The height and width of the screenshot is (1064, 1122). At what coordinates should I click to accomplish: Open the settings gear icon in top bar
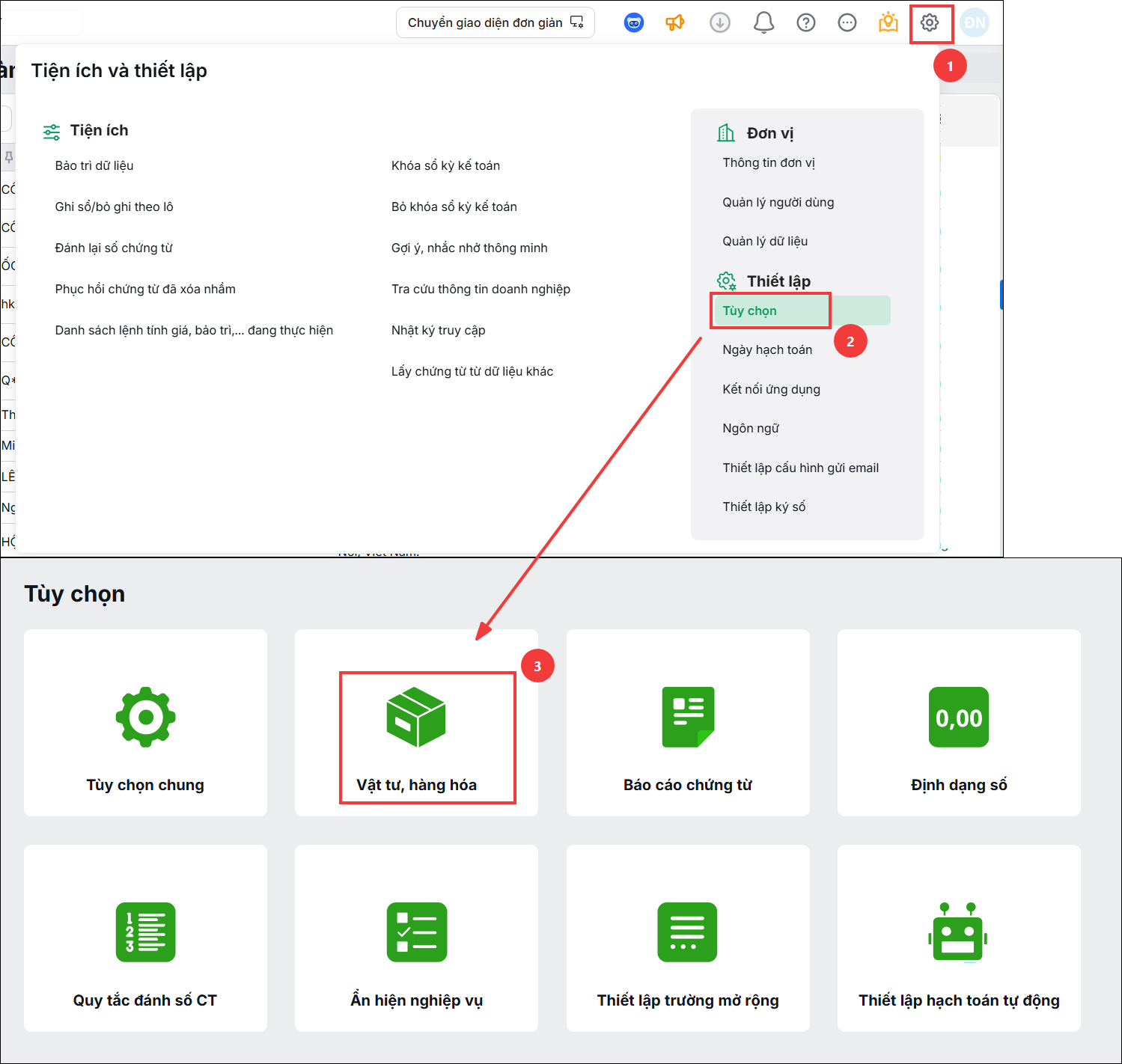930,22
